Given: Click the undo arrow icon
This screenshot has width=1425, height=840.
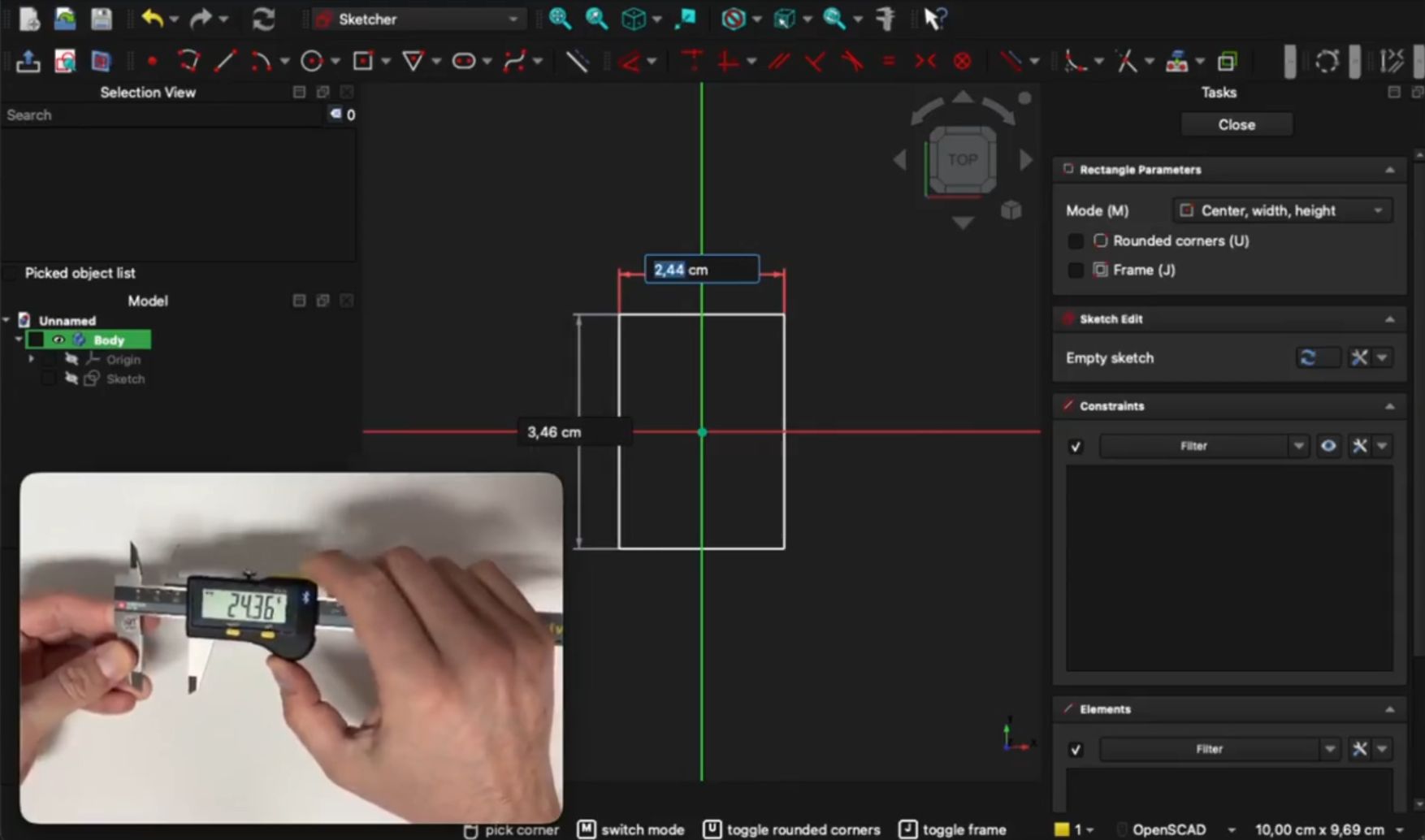Looking at the screenshot, I should [152, 19].
